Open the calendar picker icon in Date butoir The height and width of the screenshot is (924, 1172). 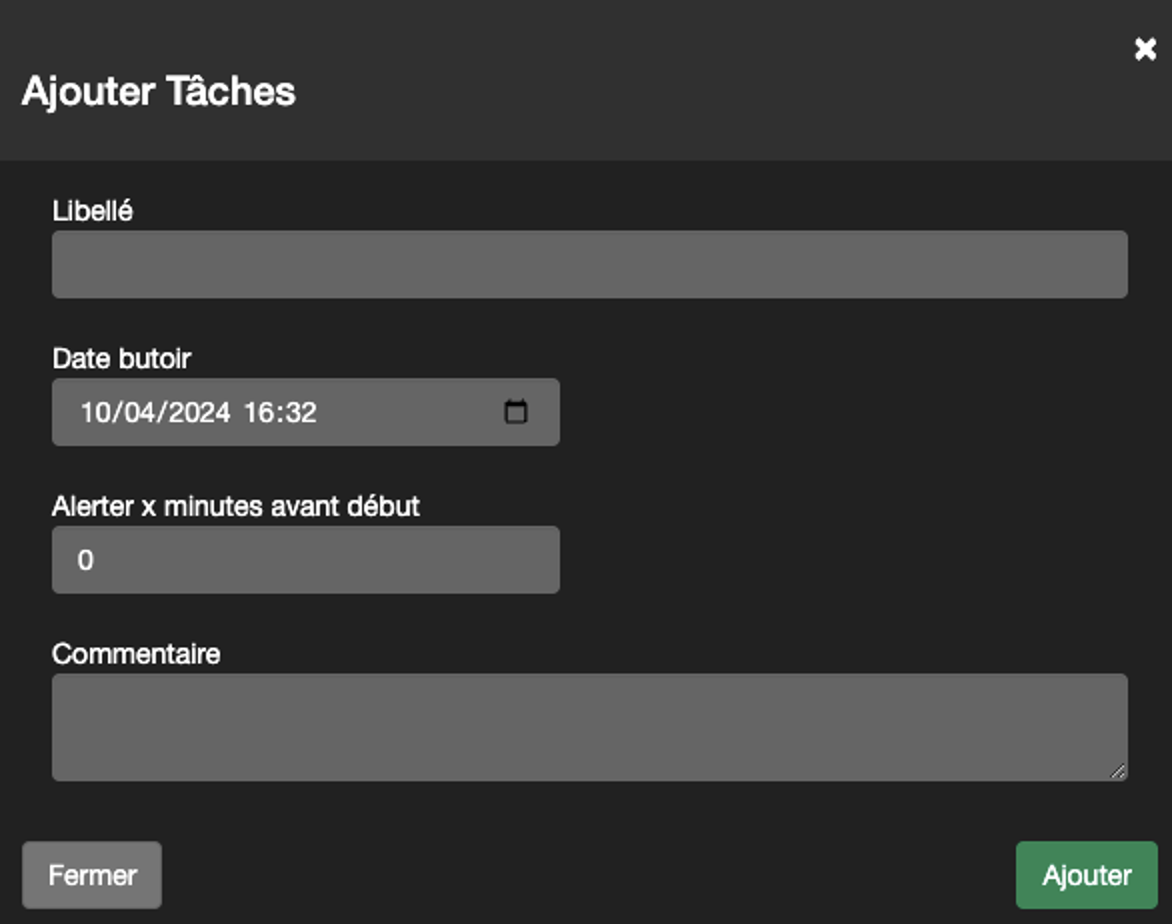point(516,412)
